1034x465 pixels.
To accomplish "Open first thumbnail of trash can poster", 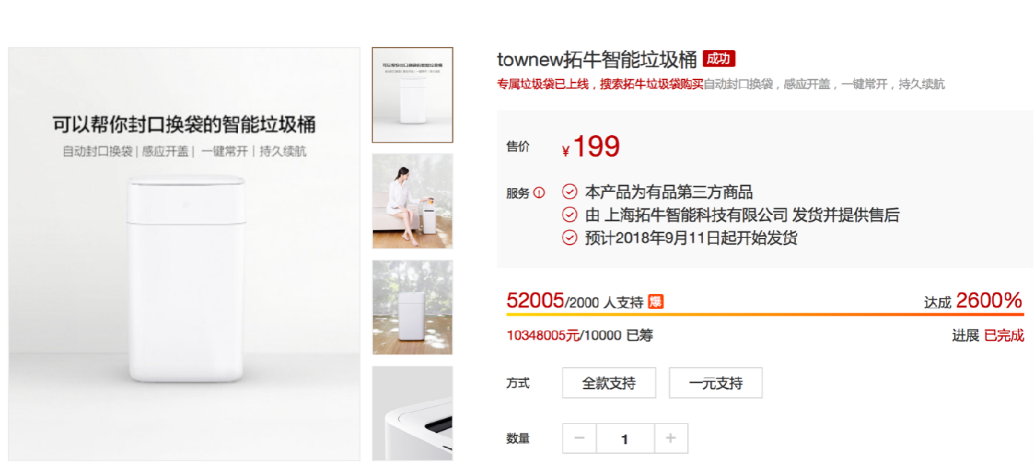I will [413, 95].
